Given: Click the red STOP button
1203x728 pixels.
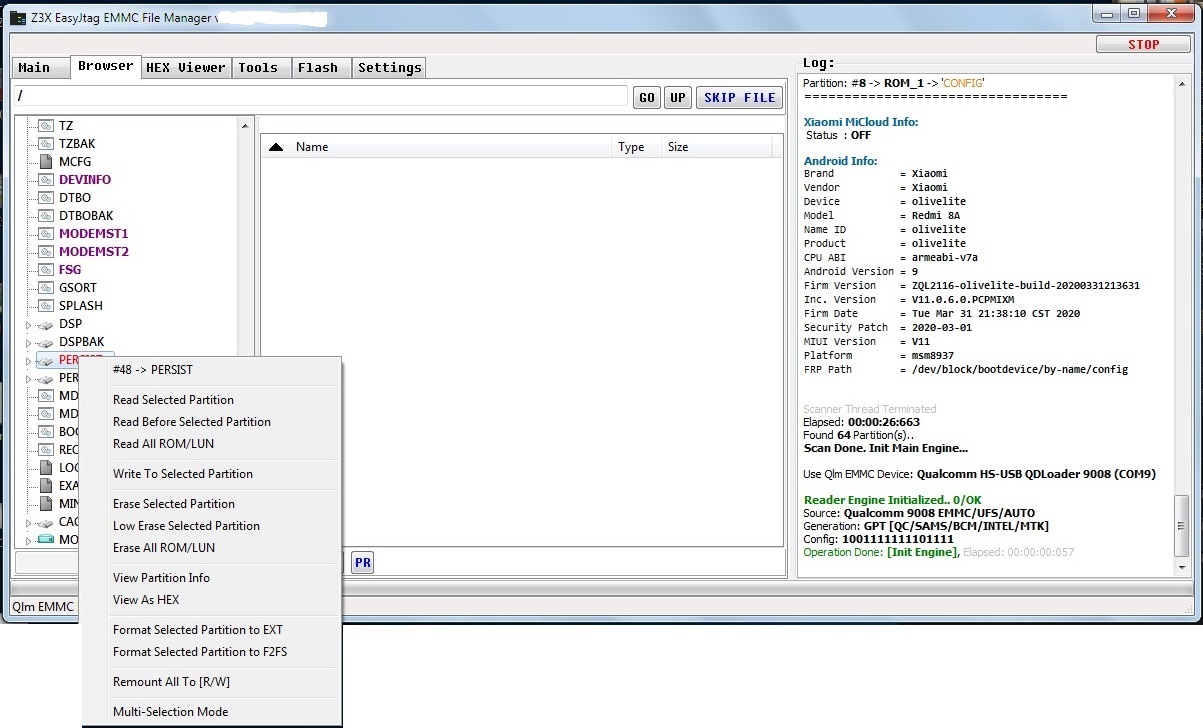Looking at the screenshot, I should pos(1142,45).
